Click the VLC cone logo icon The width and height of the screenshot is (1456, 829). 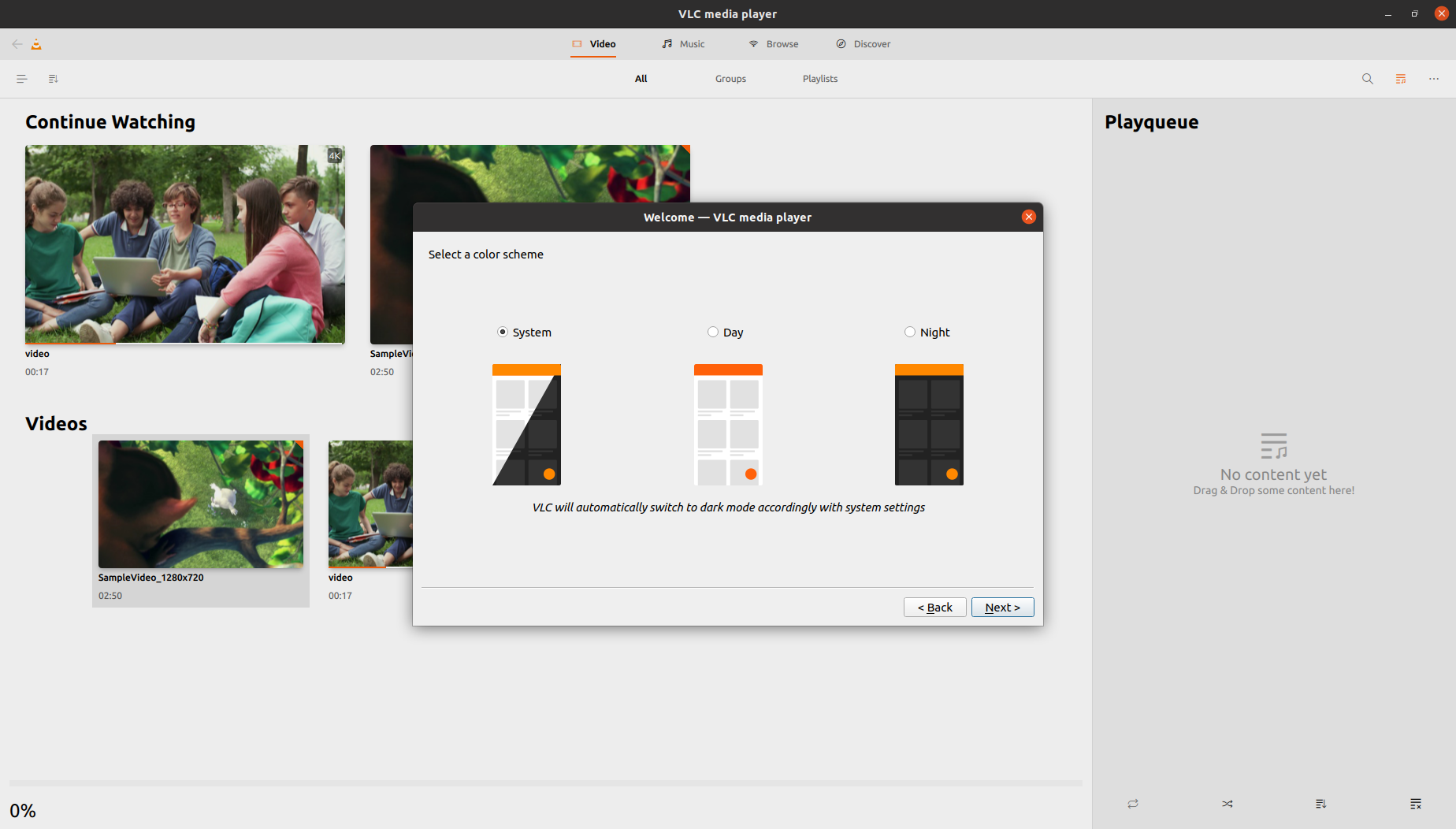click(x=36, y=44)
